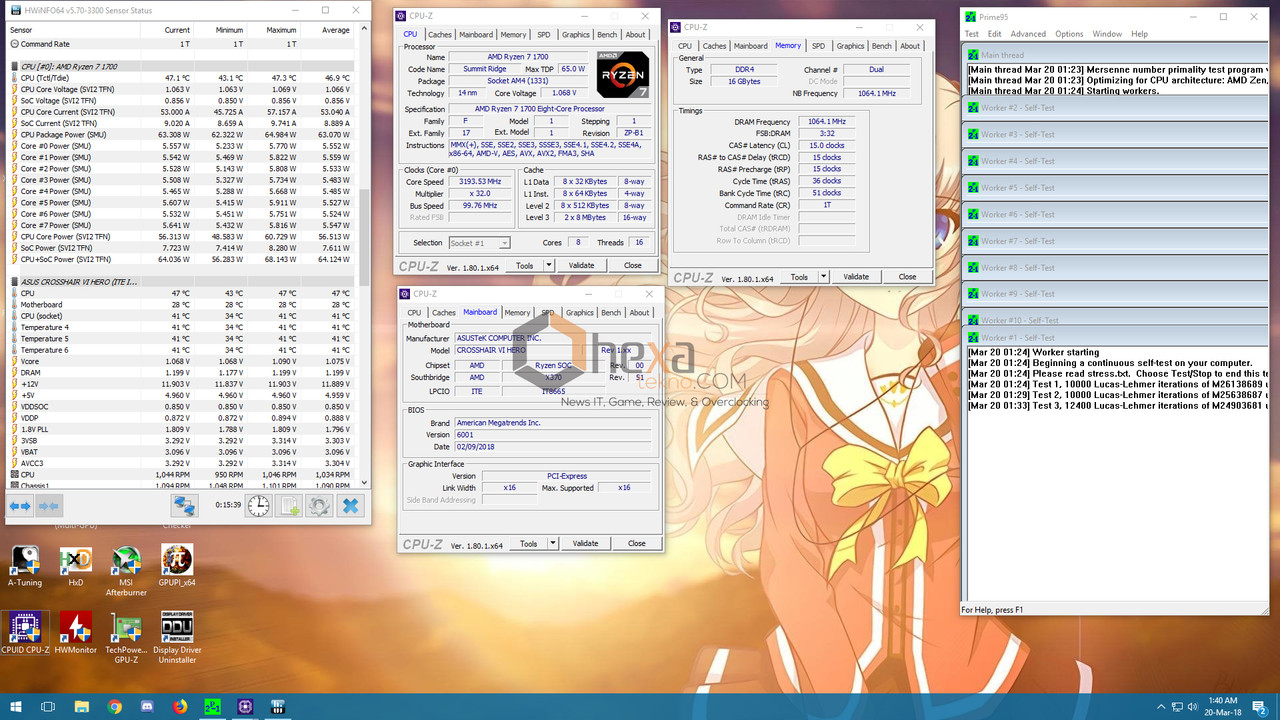This screenshot has width=1280, height=720.
Task: Switch to HWiNFO via taskbar icon
Action: tap(279, 706)
